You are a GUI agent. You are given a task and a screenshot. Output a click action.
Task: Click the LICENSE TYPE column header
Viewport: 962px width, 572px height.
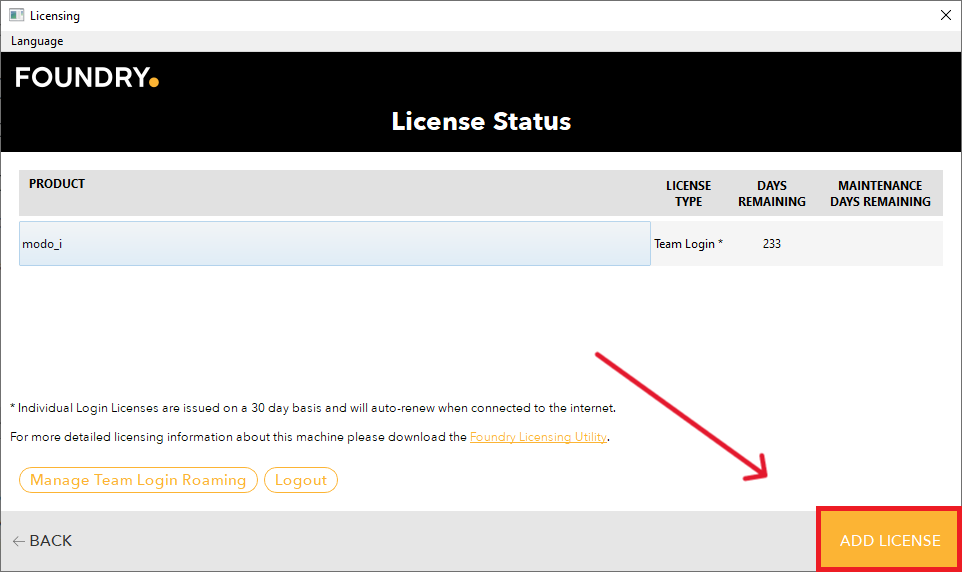tap(688, 193)
